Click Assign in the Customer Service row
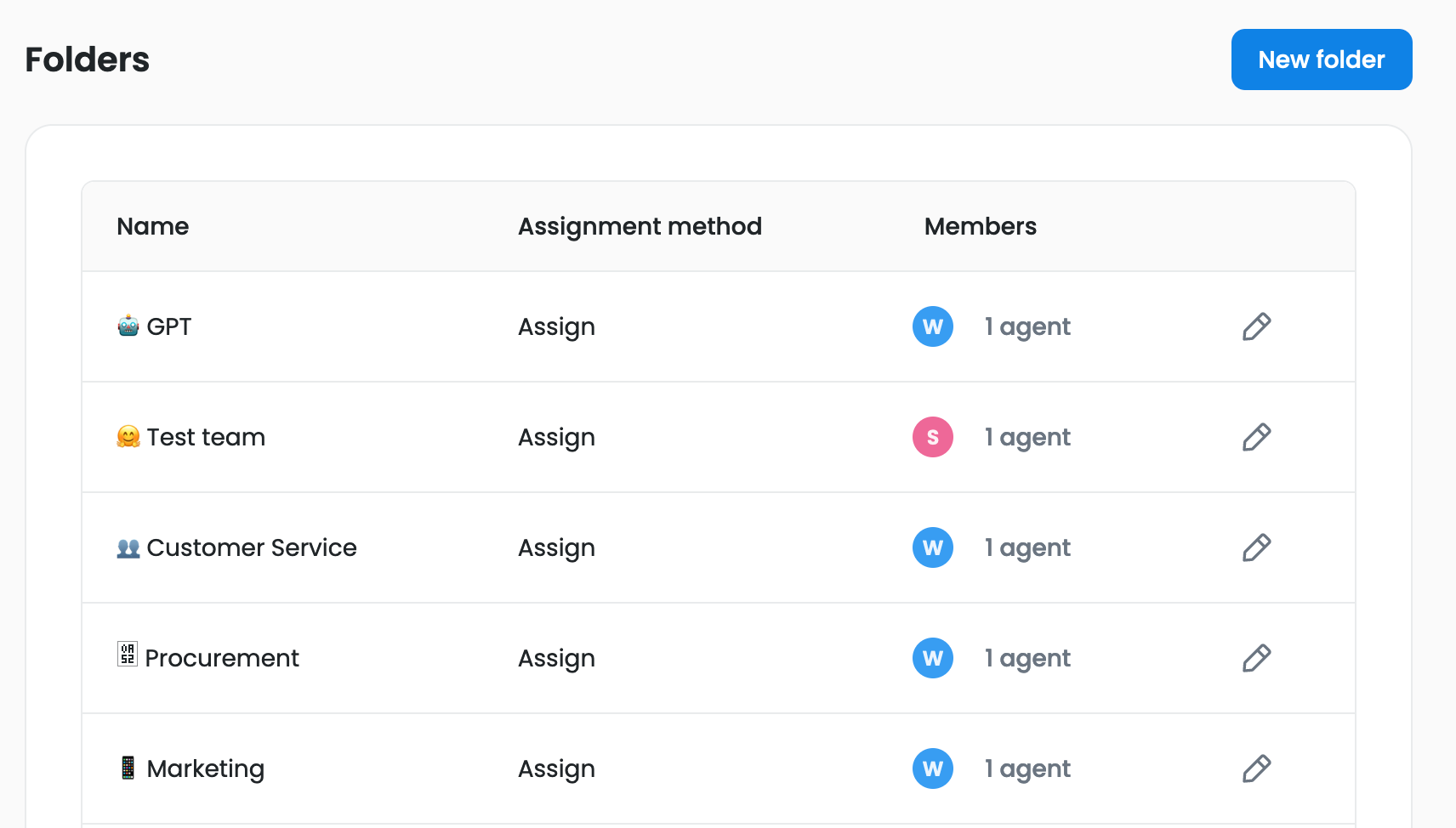The image size is (1456, 828). click(x=557, y=548)
